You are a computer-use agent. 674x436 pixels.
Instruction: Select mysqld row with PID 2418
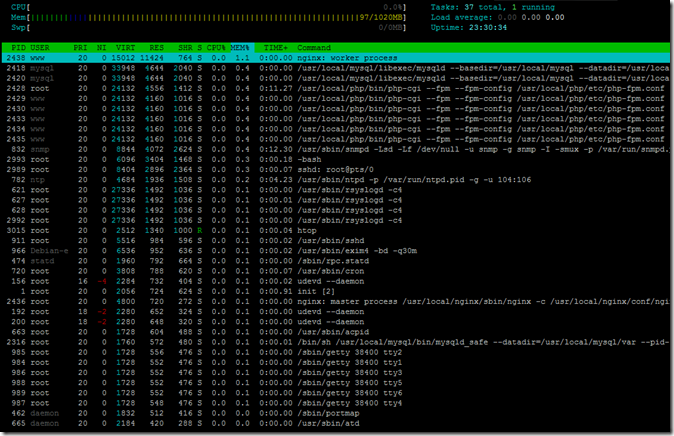(336, 68)
